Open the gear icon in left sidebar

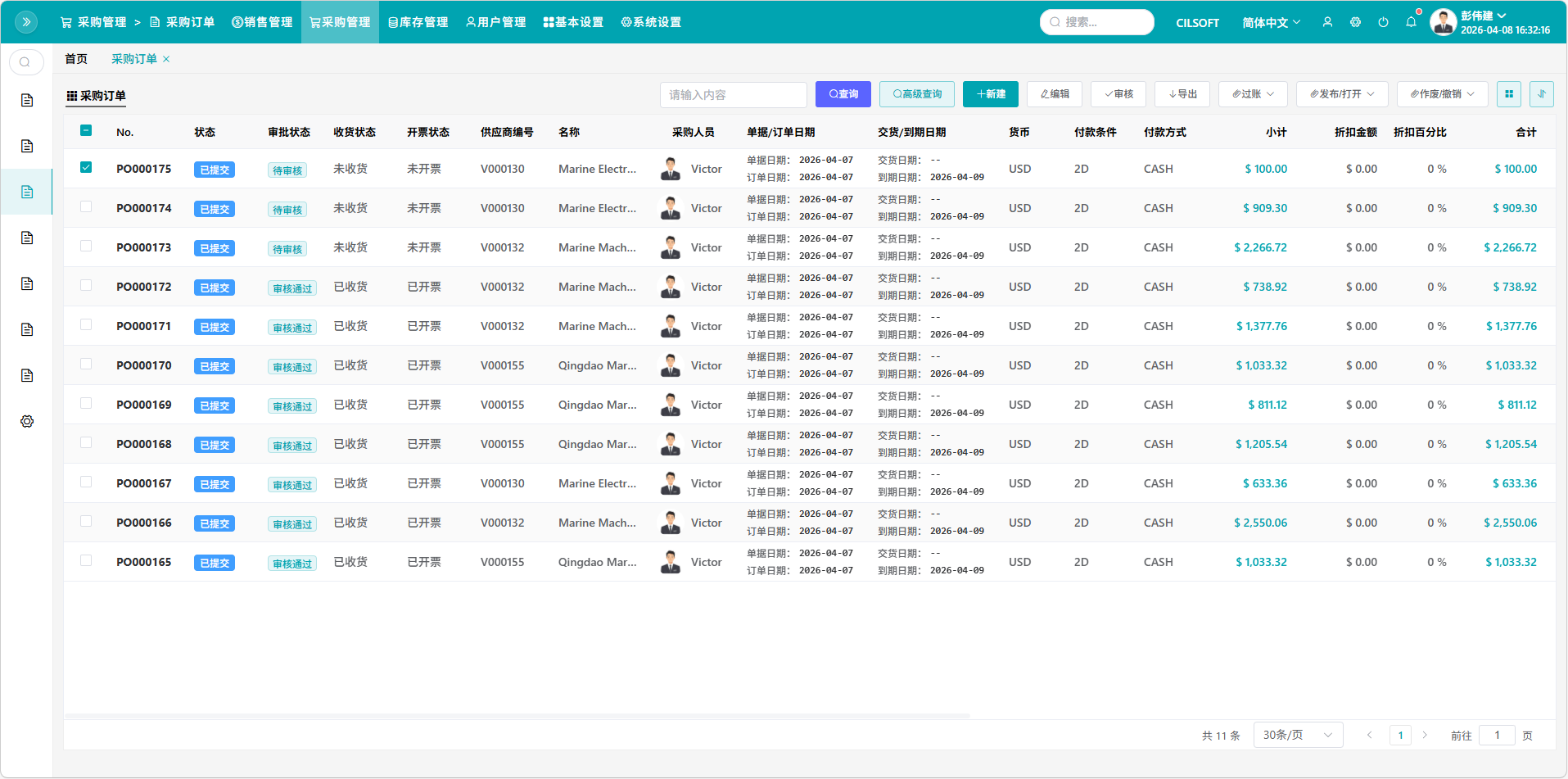[27, 421]
